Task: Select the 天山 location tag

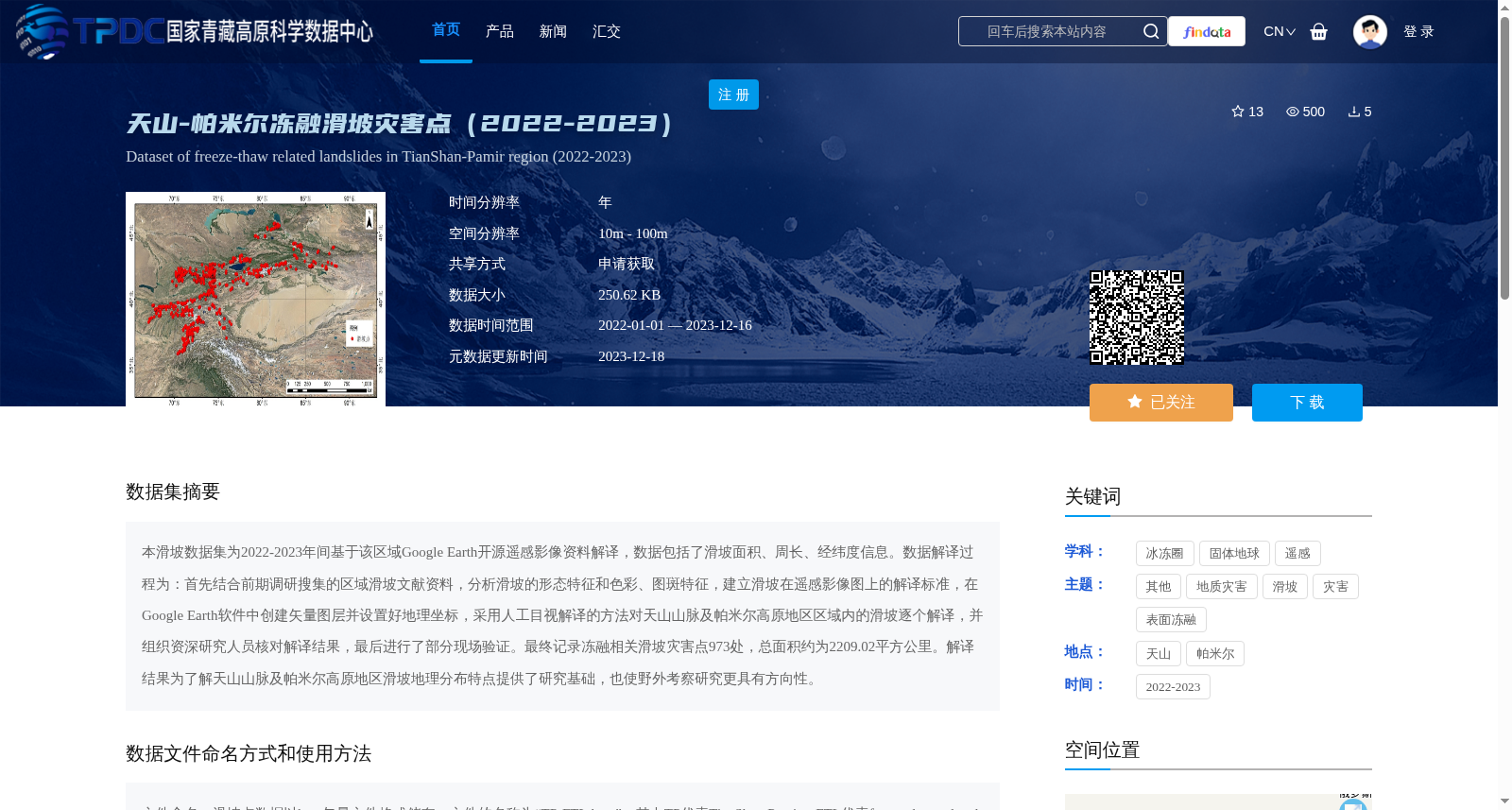Action: [x=1159, y=654]
